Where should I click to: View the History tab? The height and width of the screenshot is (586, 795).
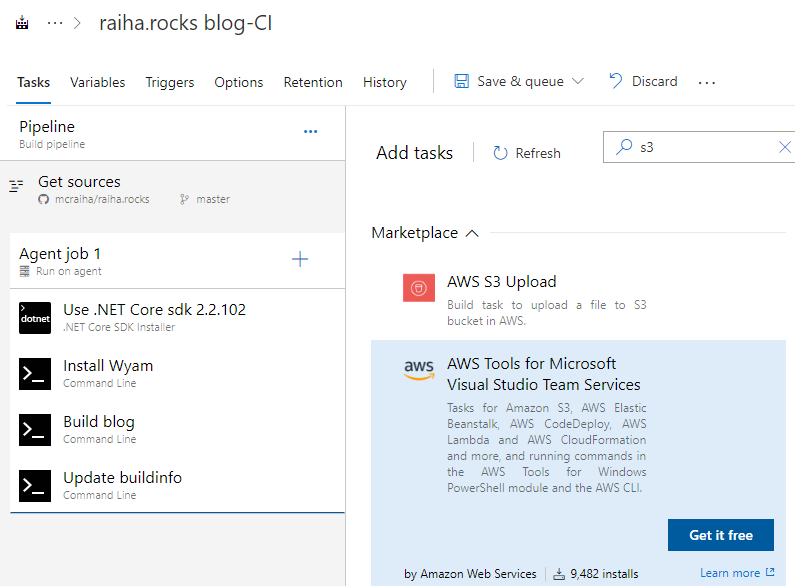click(x=385, y=82)
